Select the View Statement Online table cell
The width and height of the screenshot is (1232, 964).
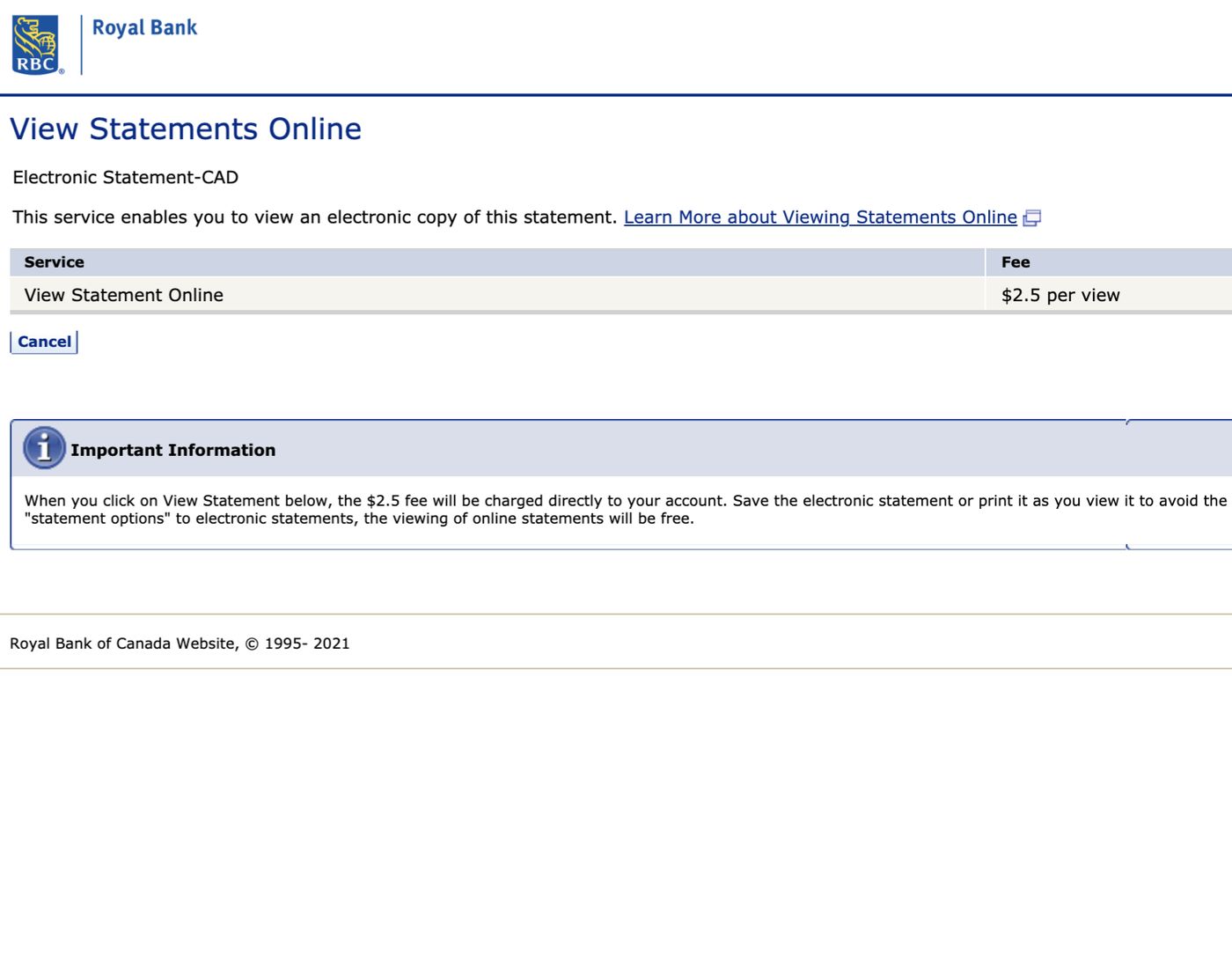[x=497, y=295]
